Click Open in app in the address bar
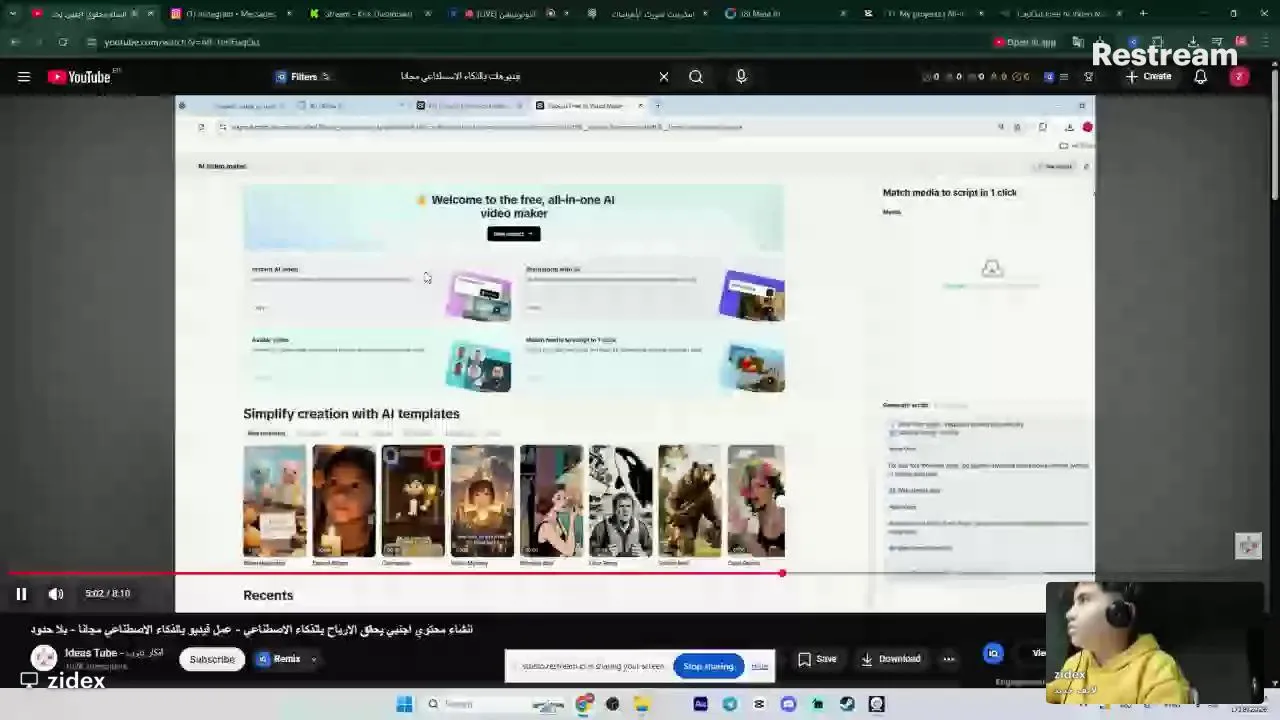The width and height of the screenshot is (1280, 720). tap(1025, 42)
